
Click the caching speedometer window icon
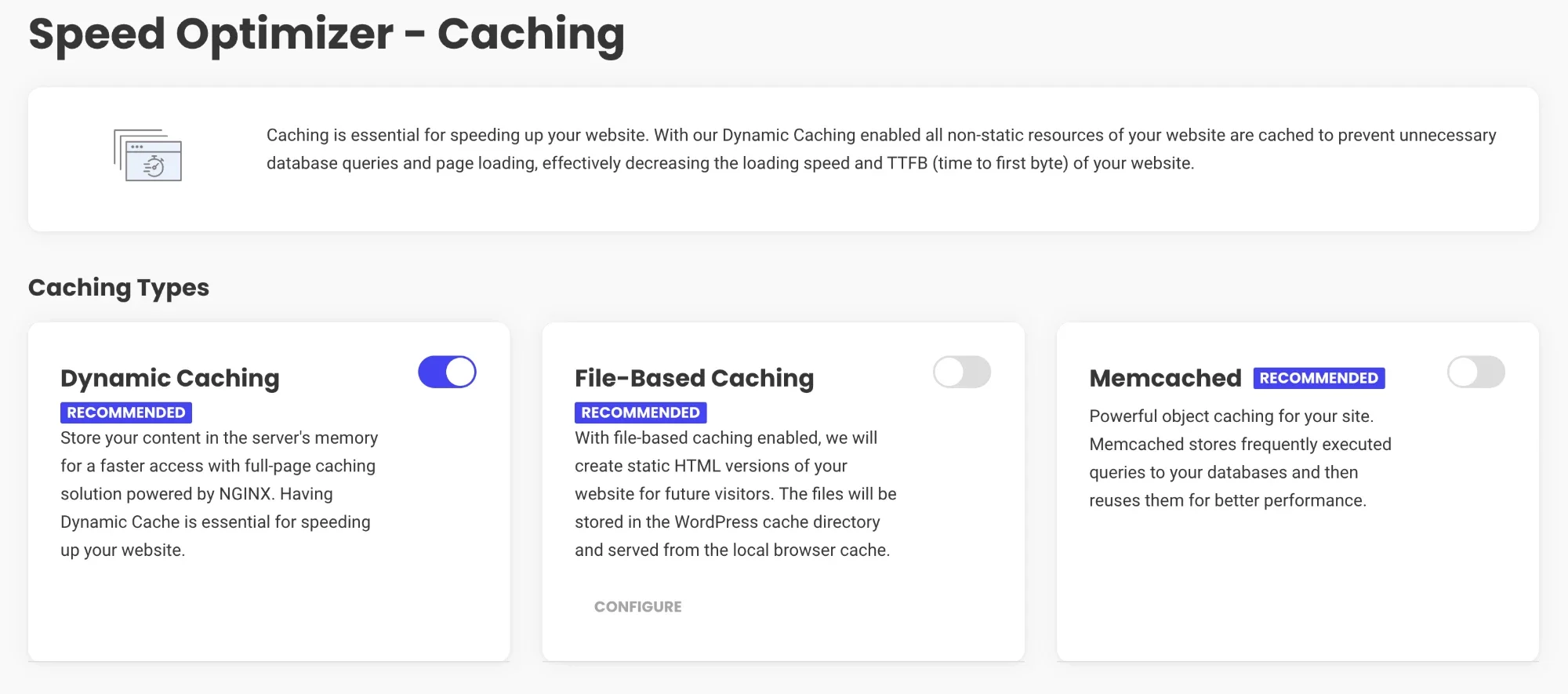(148, 155)
